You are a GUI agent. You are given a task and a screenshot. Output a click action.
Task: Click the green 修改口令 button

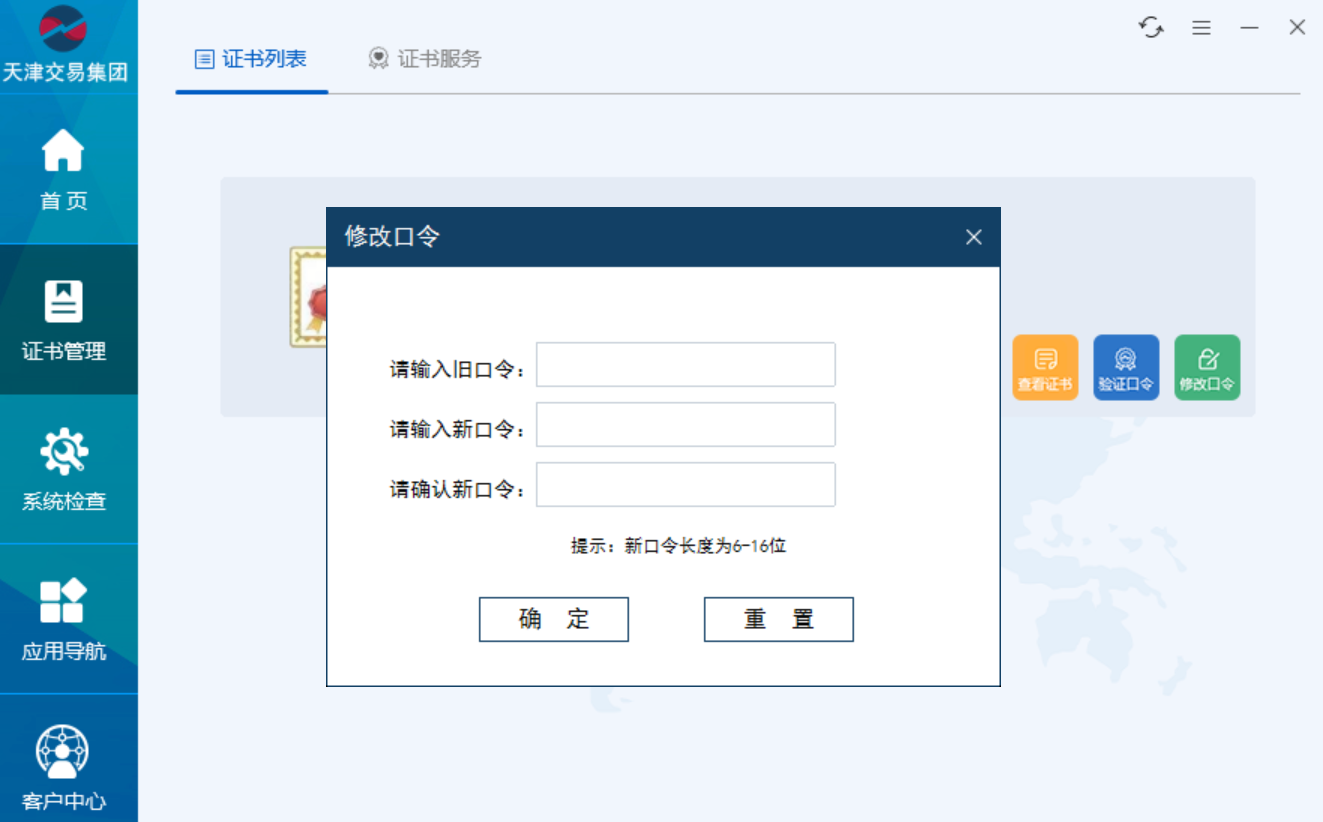pos(1207,367)
